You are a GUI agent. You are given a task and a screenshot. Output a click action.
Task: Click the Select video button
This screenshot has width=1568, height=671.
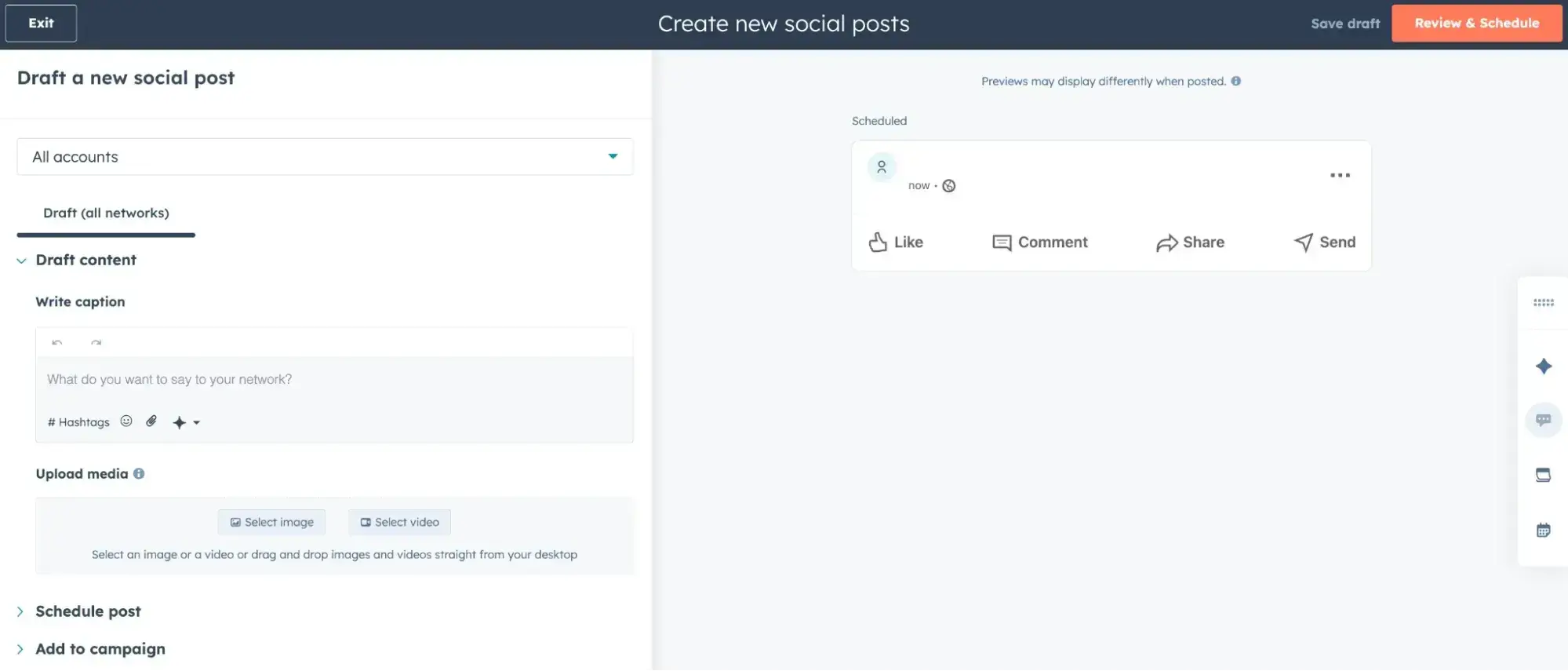point(399,522)
